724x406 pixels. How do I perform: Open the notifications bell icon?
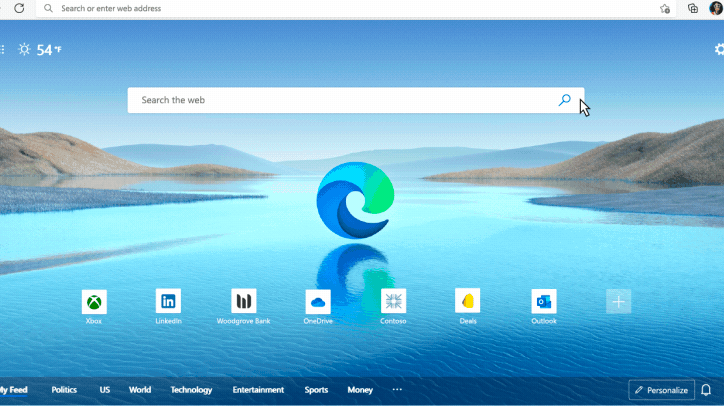point(706,390)
